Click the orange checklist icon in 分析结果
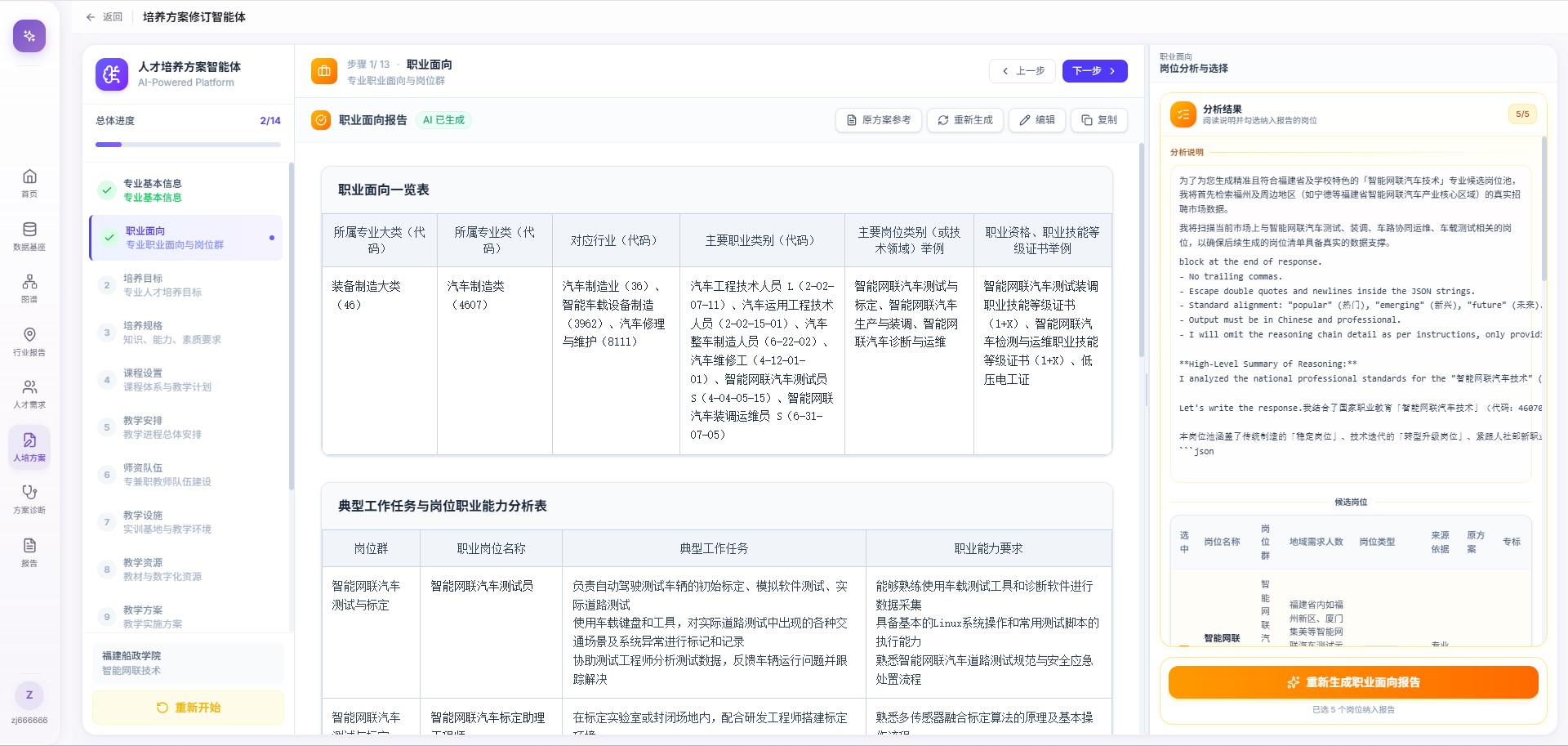Image resolution: width=1568 pixels, height=746 pixels. click(x=1183, y=114)
